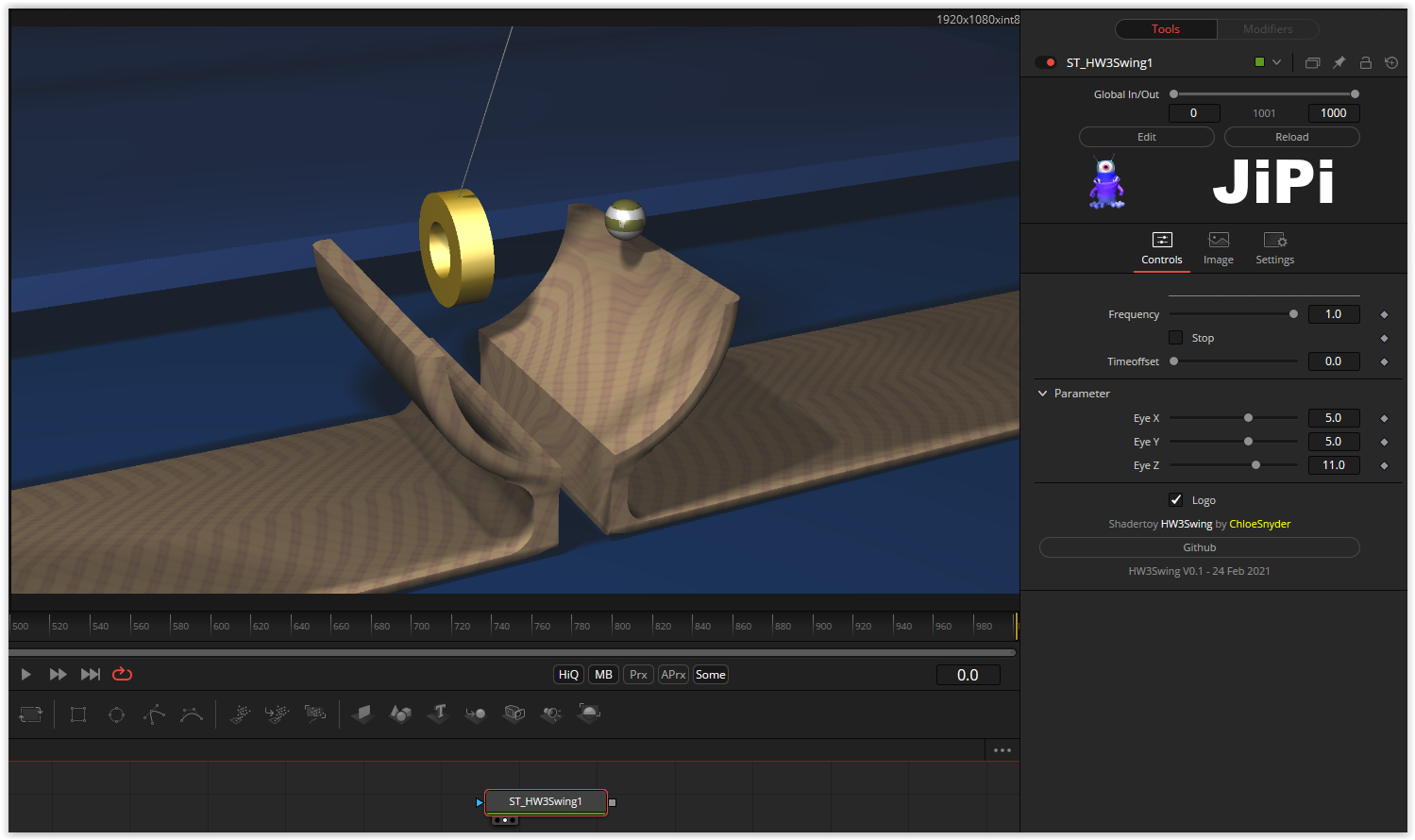Click the HW3Swing Shadertoy link
Viewport: 1415px width, 840px height.
pyautogui.click(x=1187, y=524)
